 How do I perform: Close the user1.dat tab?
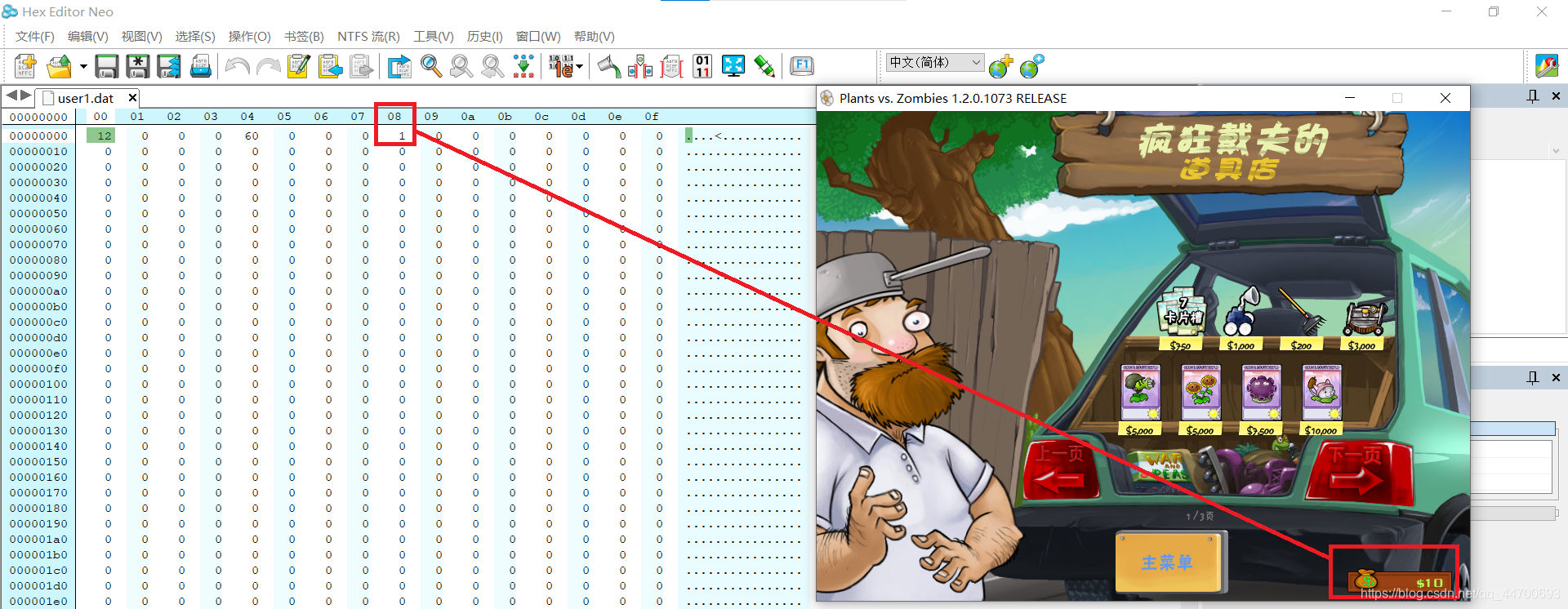132,98
